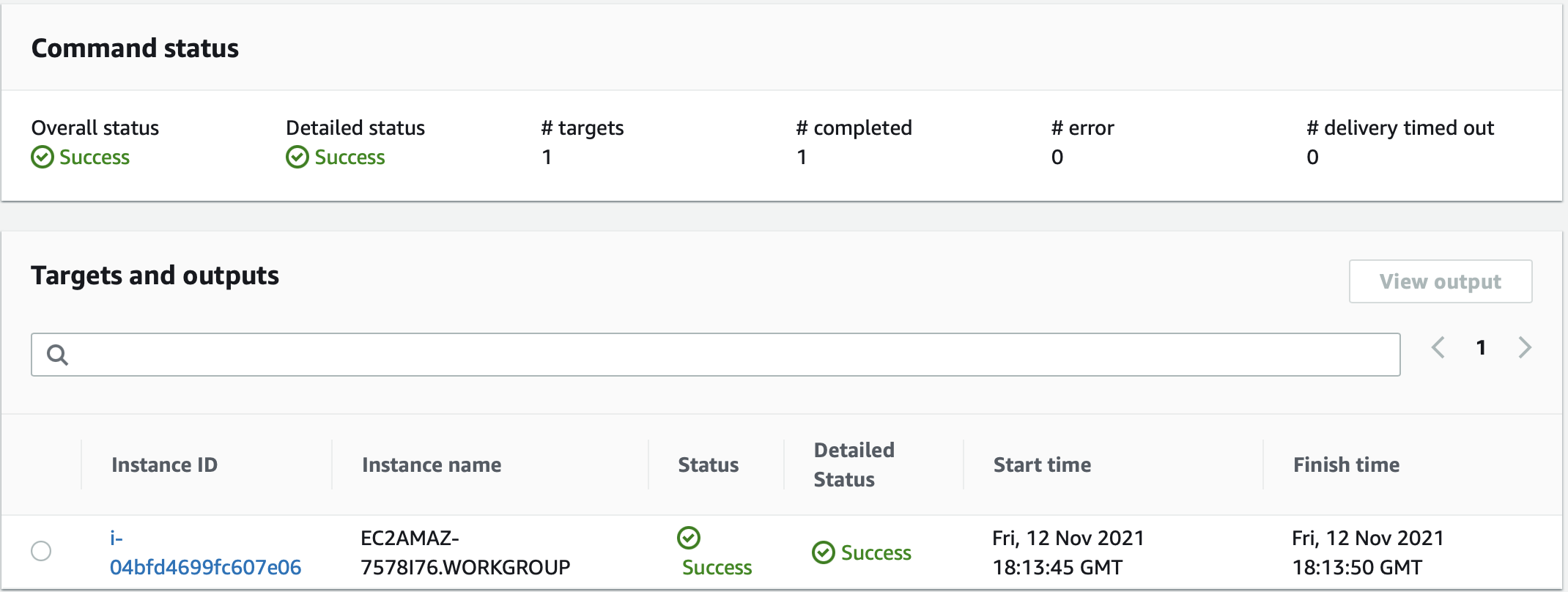The width and height of the screenshot is (1568, 592).
Task: Click the Targets and outputs section heading
Action: coord(155,275)
